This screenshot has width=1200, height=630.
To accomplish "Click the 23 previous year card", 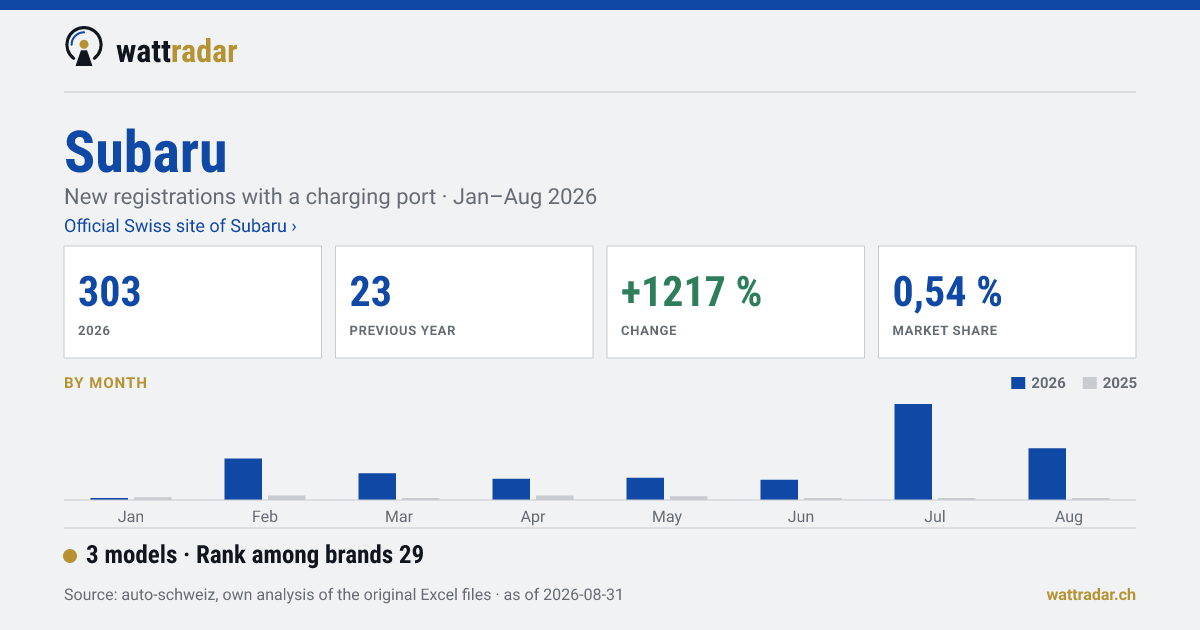I will (464, 302).
